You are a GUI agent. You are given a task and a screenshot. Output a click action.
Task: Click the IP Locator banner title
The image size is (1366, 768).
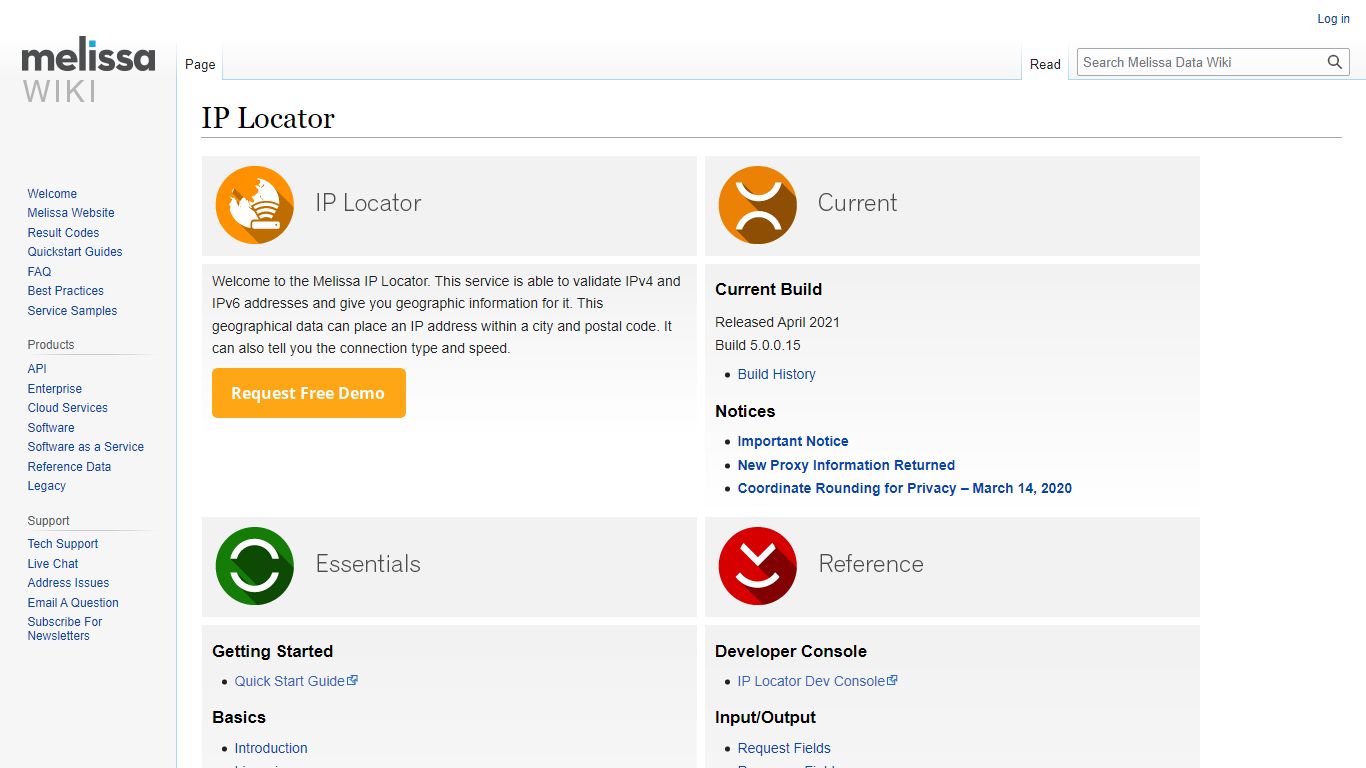[x=368, y=203]
